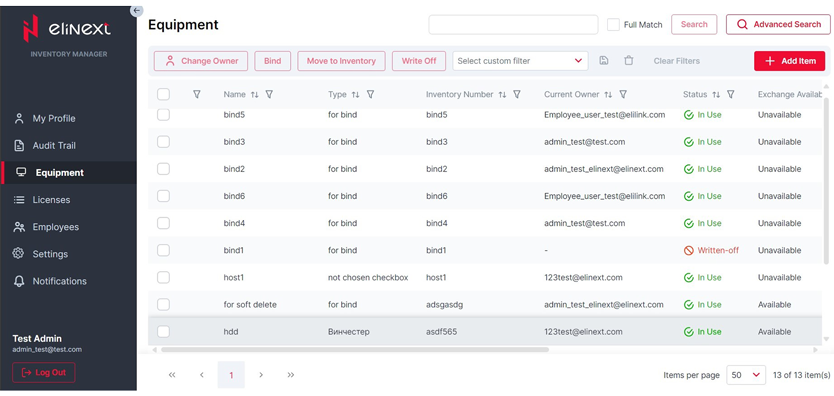Go to the previous page

click(202, 375)
